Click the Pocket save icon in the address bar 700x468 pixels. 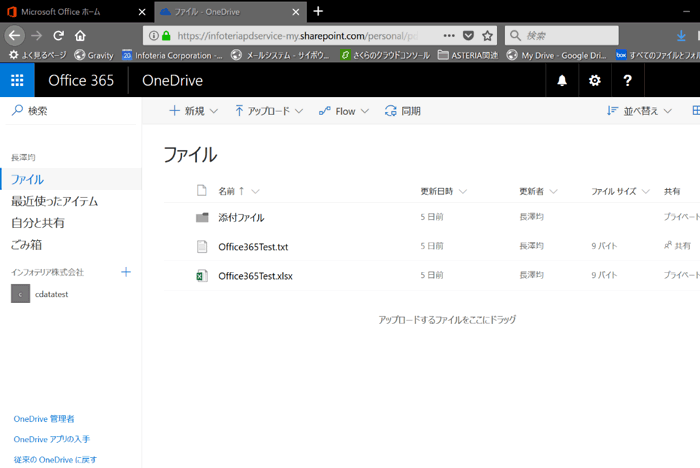tap(468, 35)
